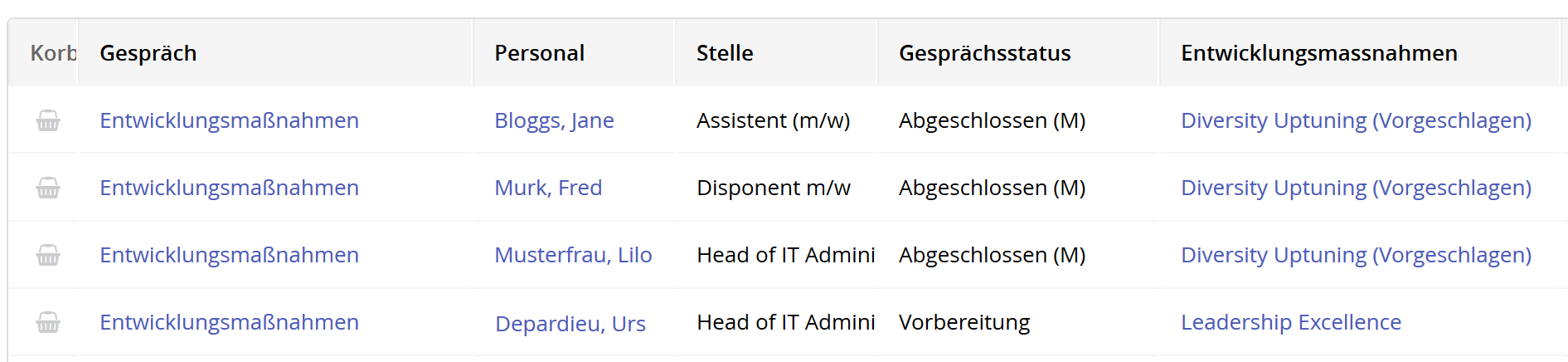This screenshot has height=362, width=1568.
Task: Sort by the Gesprächsstatus column header
Action: click(x=985, y=53)
